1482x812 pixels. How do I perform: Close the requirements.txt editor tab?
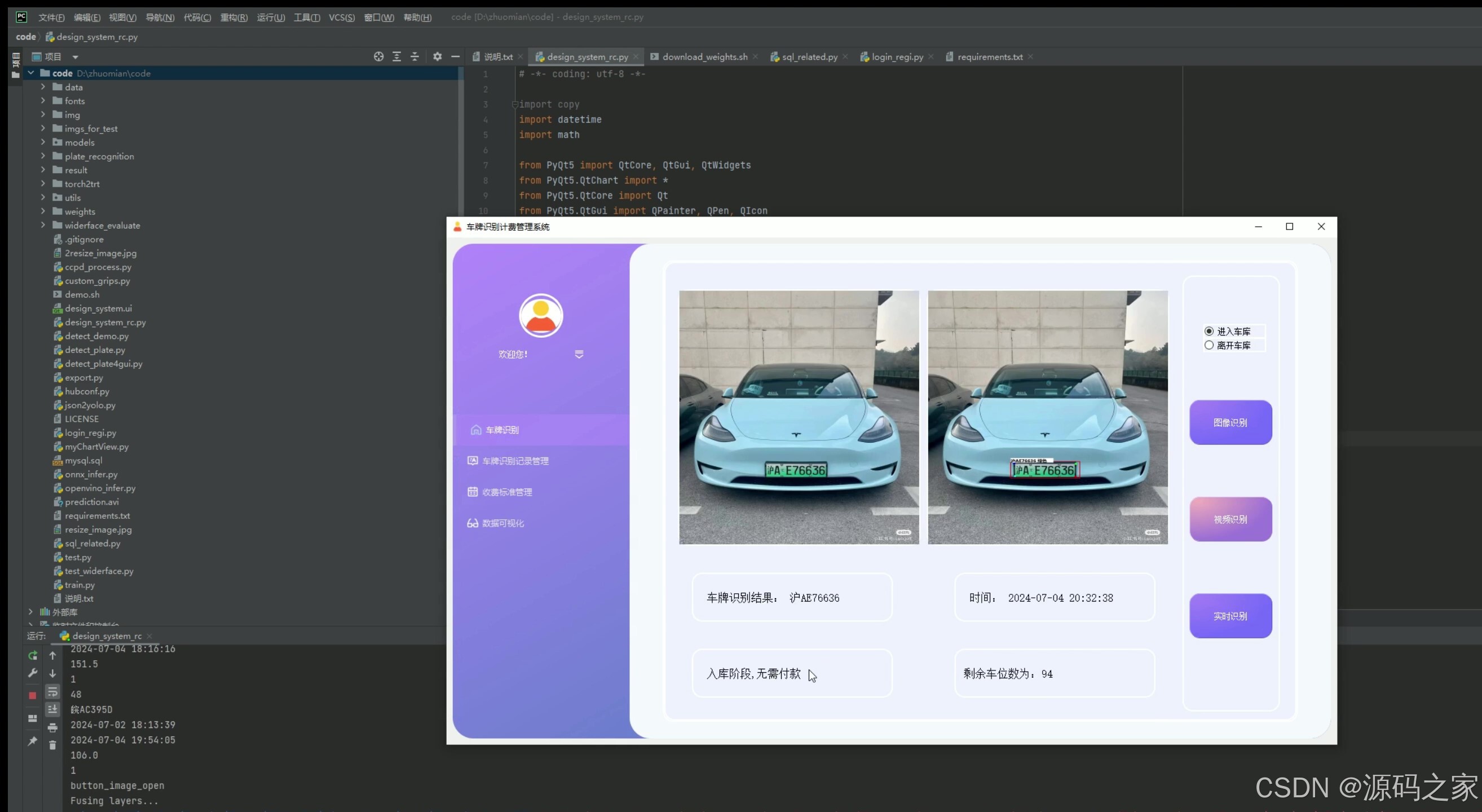point(1030,56)
